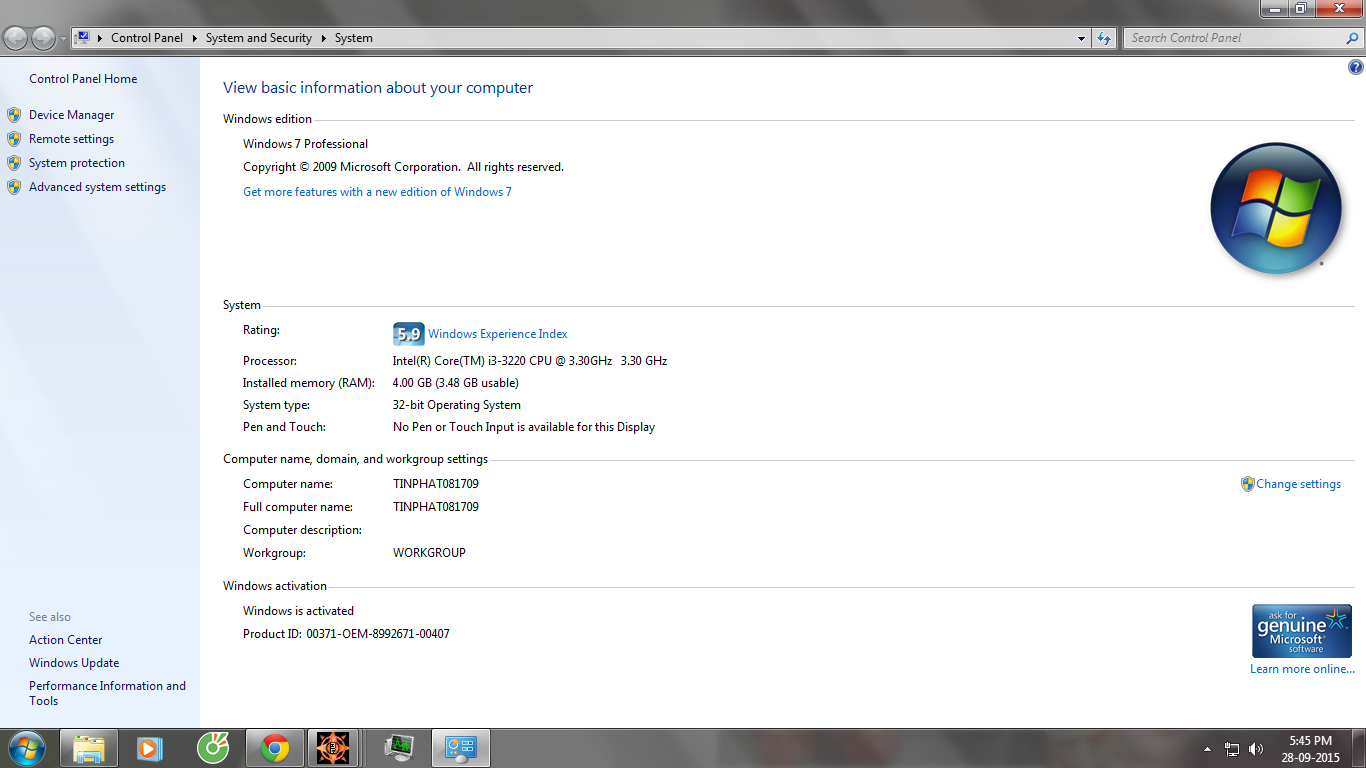Select the Windows is activated text
Image resolution: width=1366 pixels, height=768 pixels.
tap(298, 611)
